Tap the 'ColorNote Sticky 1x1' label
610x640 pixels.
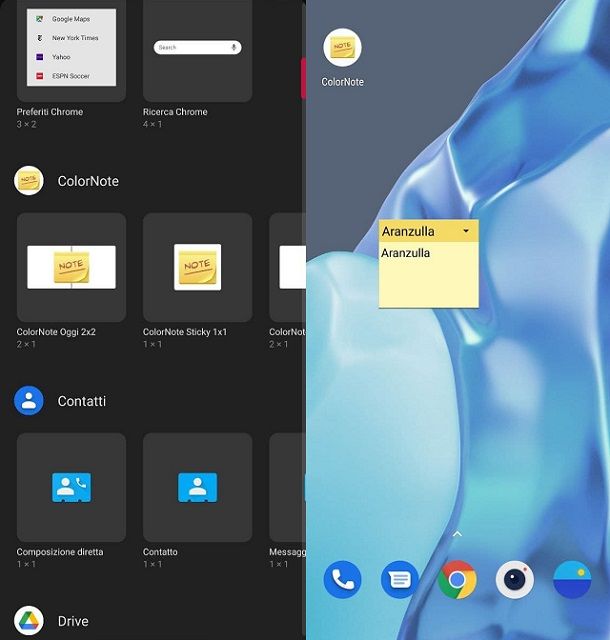point(185,332)
